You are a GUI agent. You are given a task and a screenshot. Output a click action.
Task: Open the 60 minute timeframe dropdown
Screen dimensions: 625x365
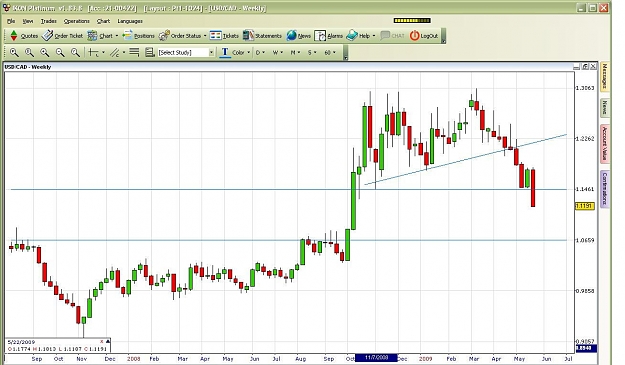pyautogui.click(x=330, y=53)
